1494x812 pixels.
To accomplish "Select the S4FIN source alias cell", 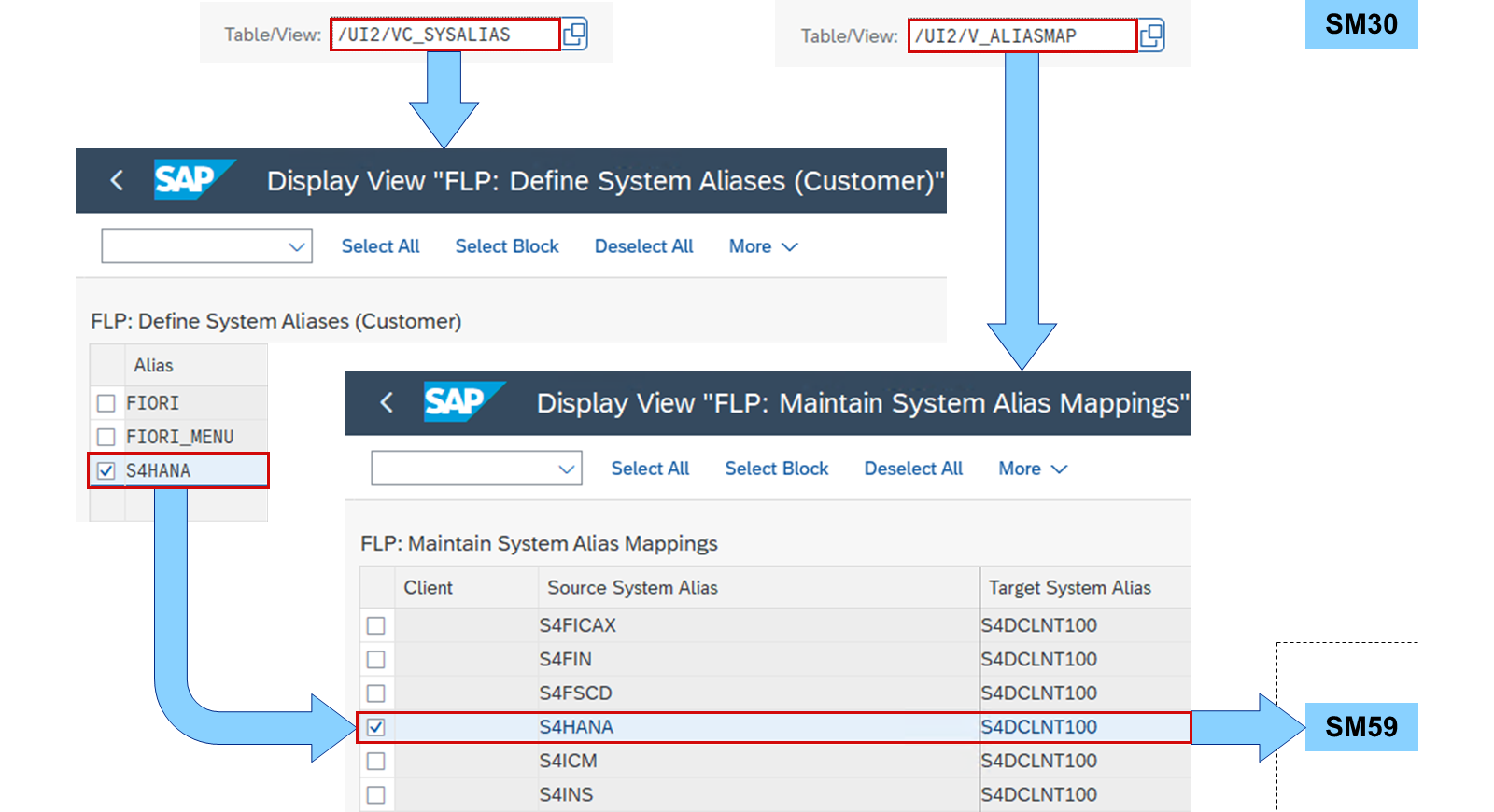I will tap(758, 659).
